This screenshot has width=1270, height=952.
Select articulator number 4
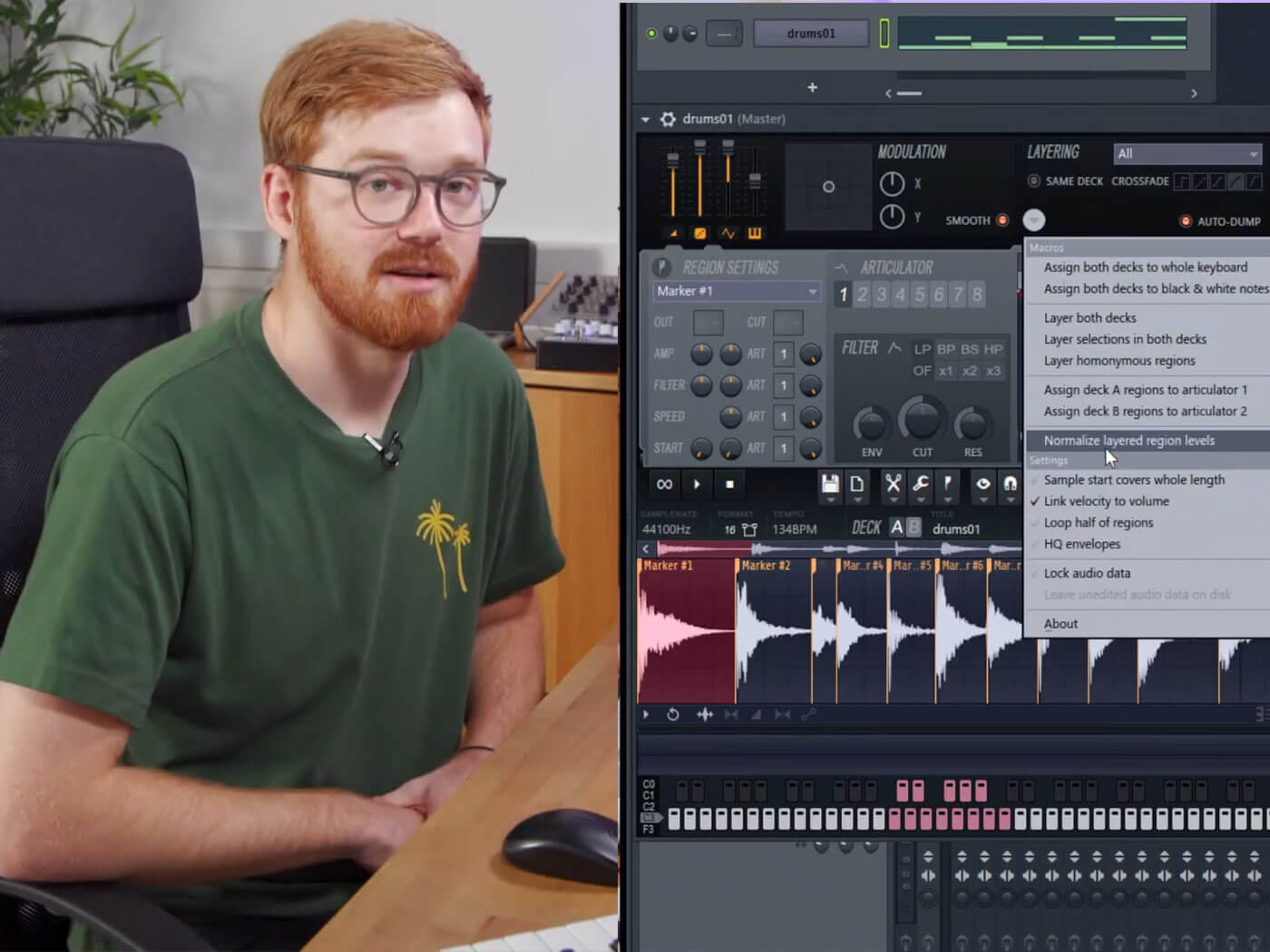(x=901, y=295)
